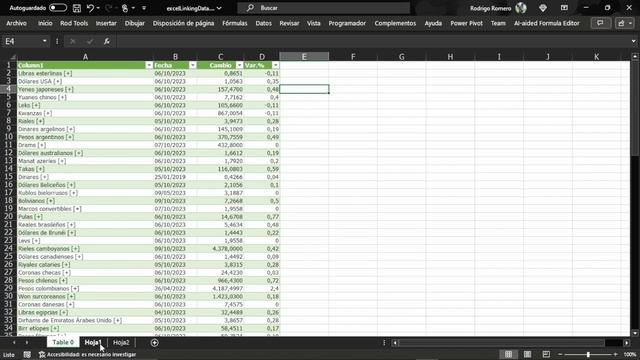The width and height of the screenshot is (640, 360).
Task: Open the AI-aided Formula Editor tab
Action: coord(547,23)
